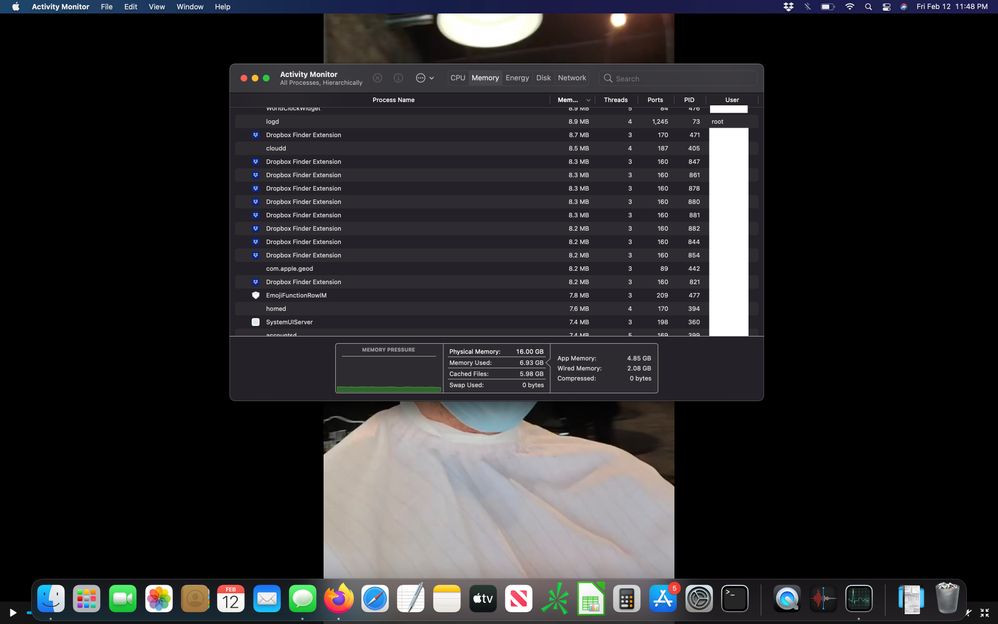Switch to the Energy tab
The height and width of the screenshot is (624, 998).
click(x=517, y=78)
